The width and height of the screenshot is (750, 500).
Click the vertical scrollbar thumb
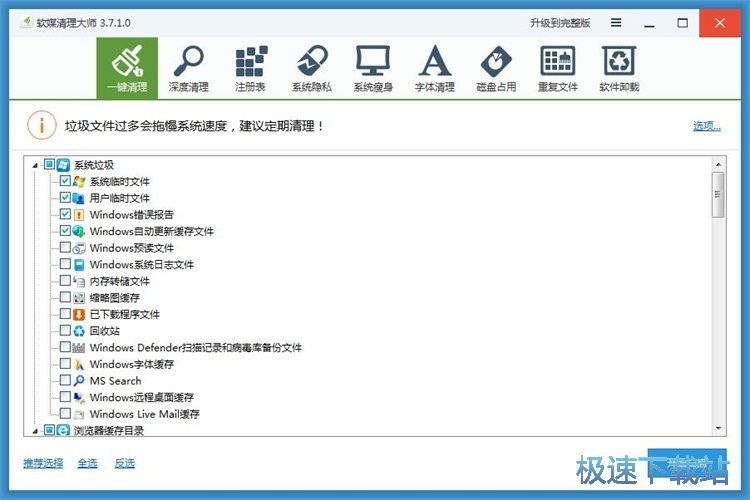pos(718,194)
